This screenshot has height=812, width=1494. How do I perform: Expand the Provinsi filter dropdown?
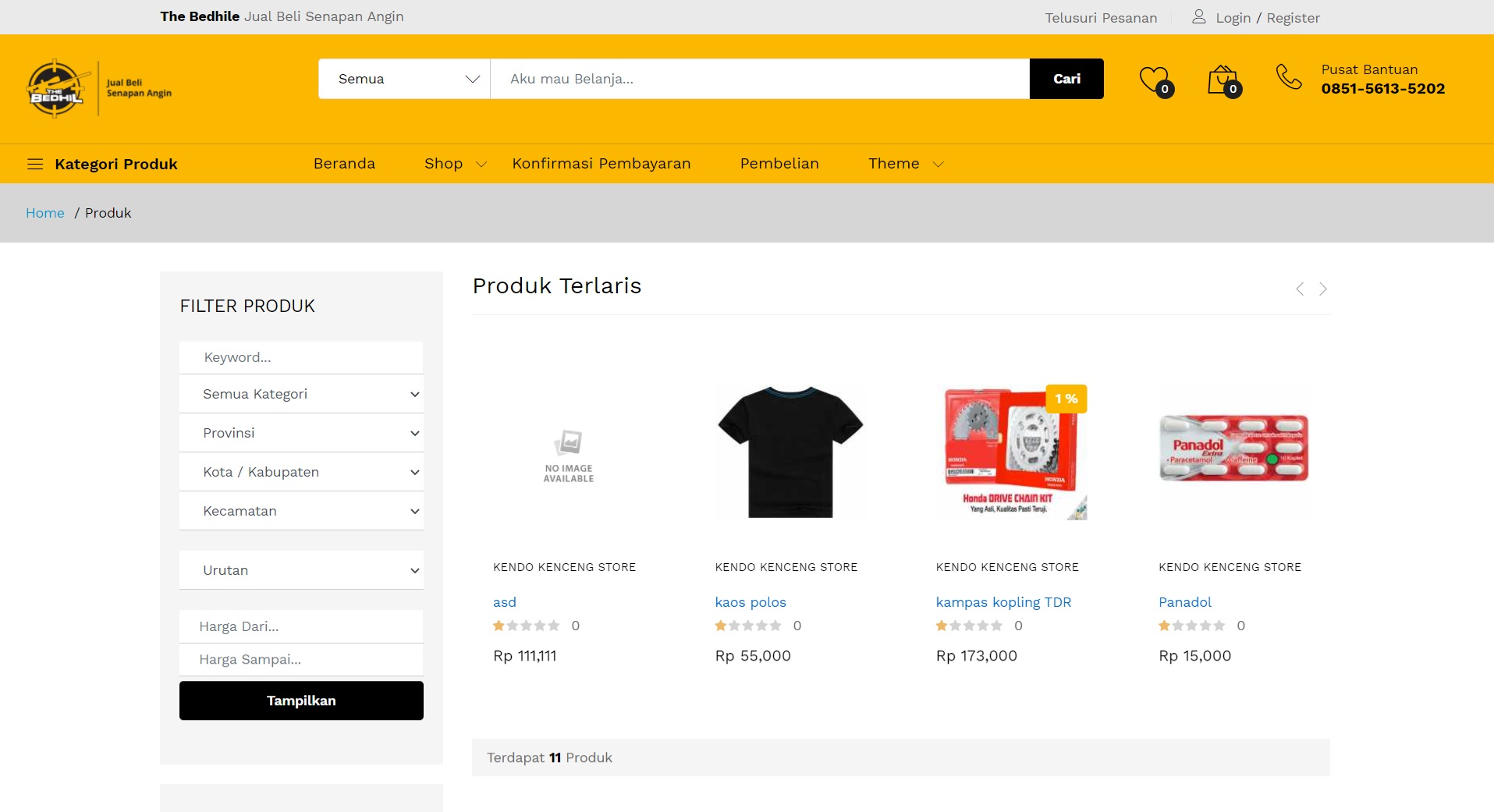(301, 433)
